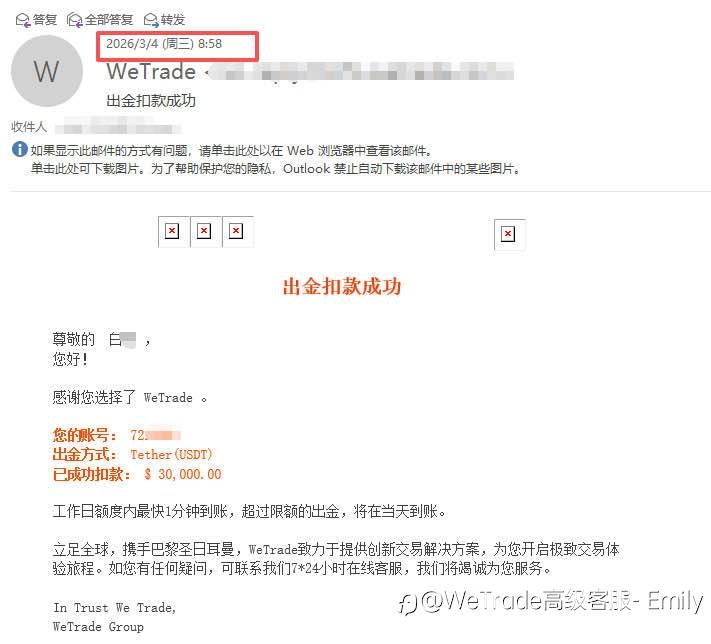This screenshot has height=644, width=711.
Task: Click the recipient field after 收件人
Action: pos(118,127)
